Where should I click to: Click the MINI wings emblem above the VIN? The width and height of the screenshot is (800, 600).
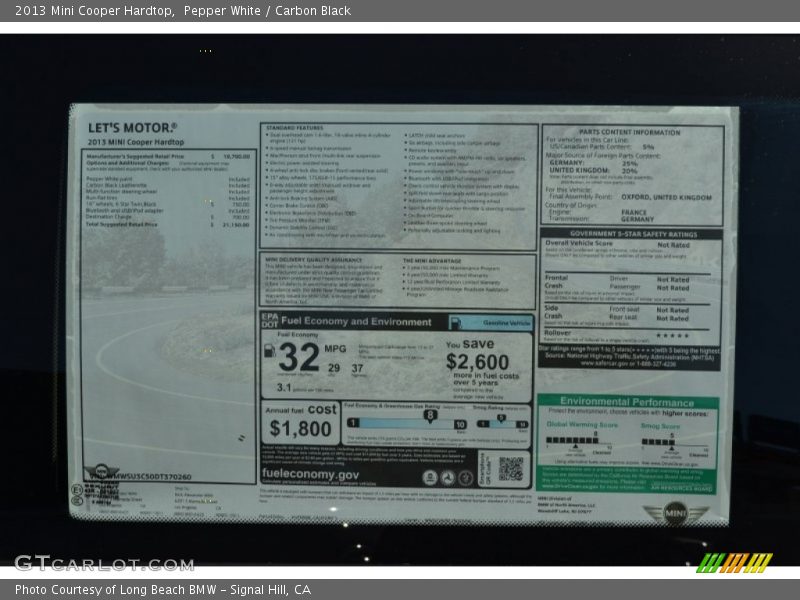click(x=100, y=471)
